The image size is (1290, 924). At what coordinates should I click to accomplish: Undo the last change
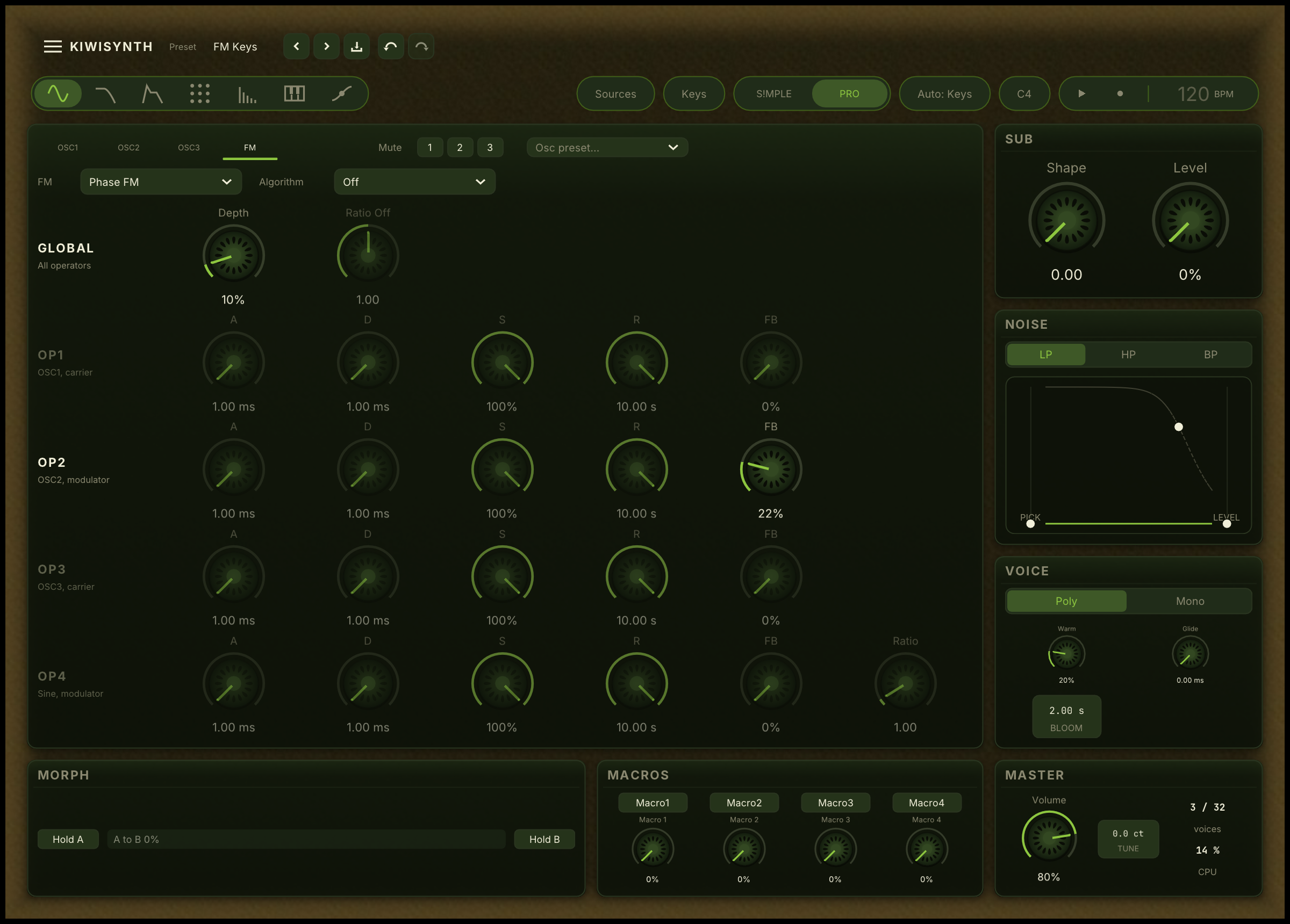pyautogui.click(x=391, y=47)
